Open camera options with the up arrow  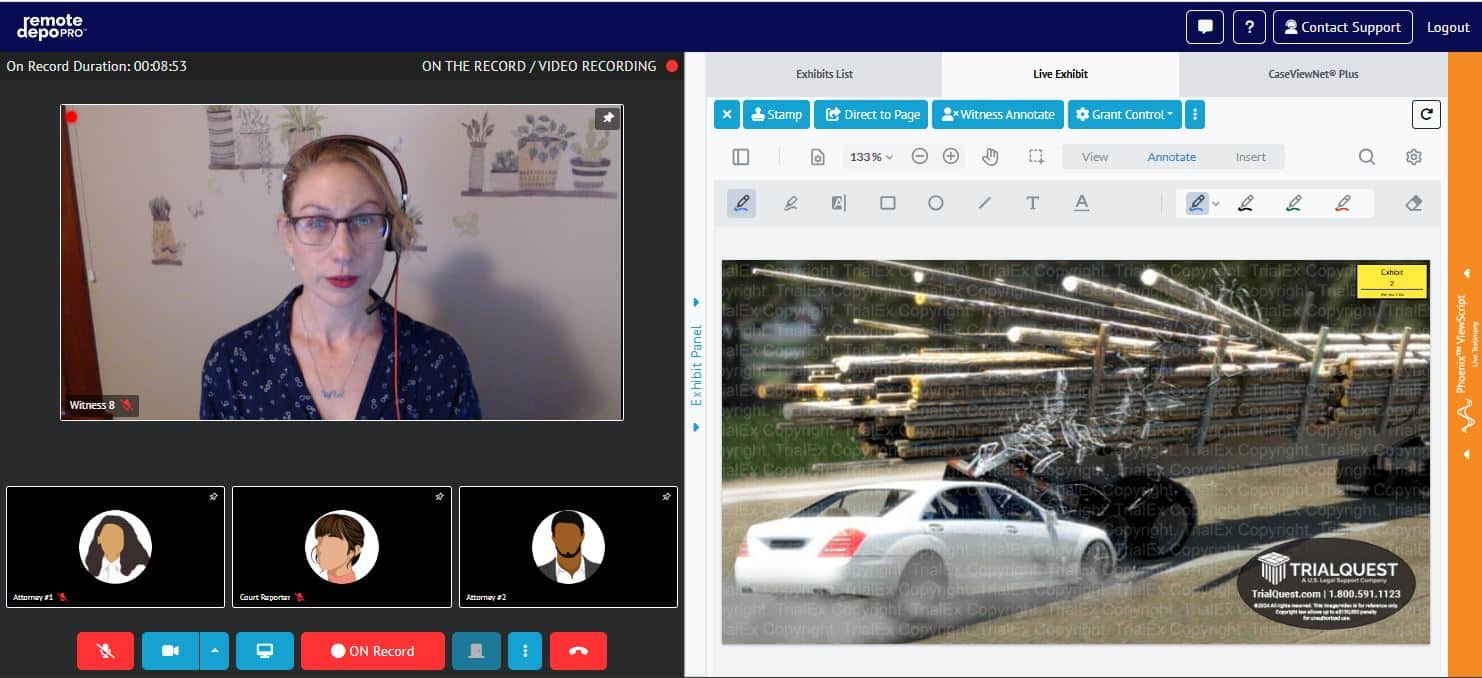click(x=214, y=651)
